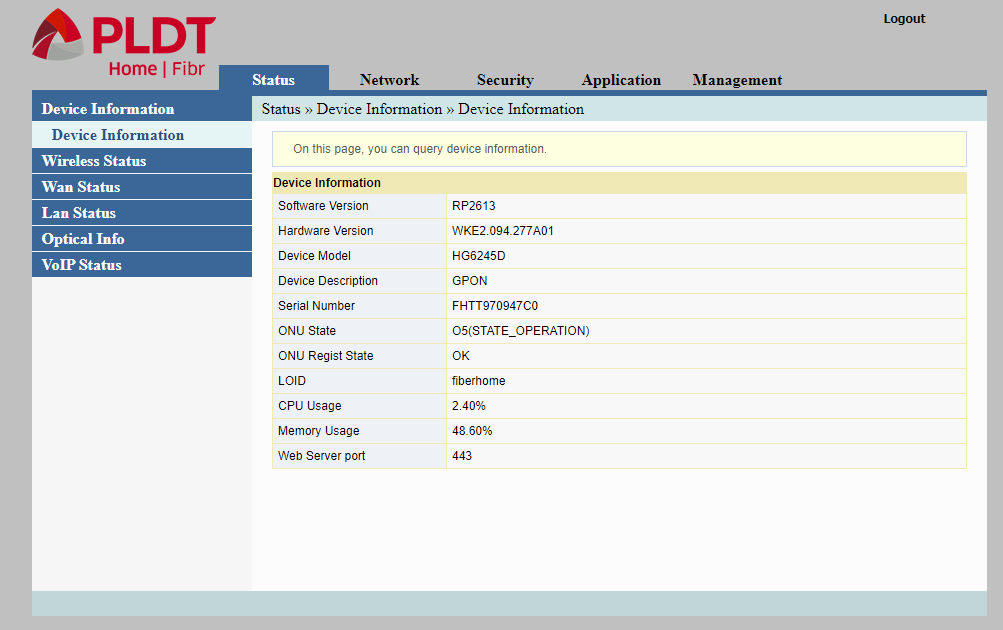The width and height of the screenshot is (1003, 630).
Task: Click Status in the breadcrumb trail
Action: click(281, 109)
